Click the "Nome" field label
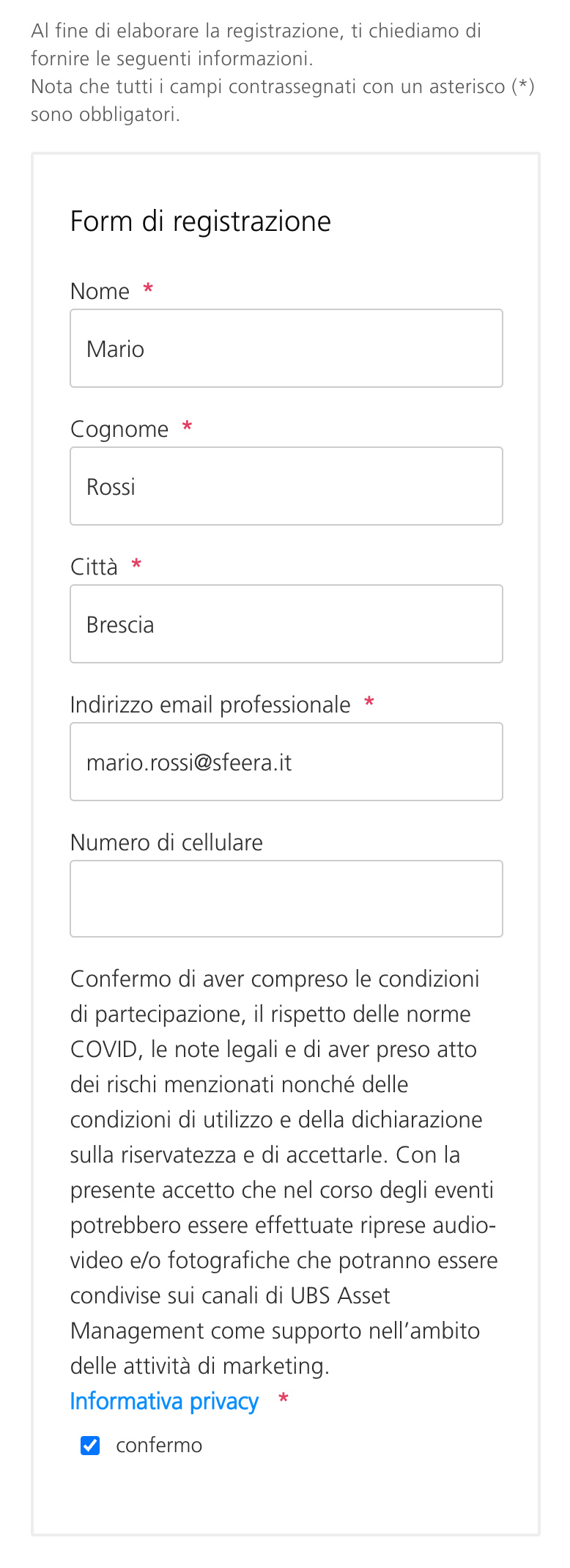The height and width of the screenshot is (1568, 570). click(100, 291)
